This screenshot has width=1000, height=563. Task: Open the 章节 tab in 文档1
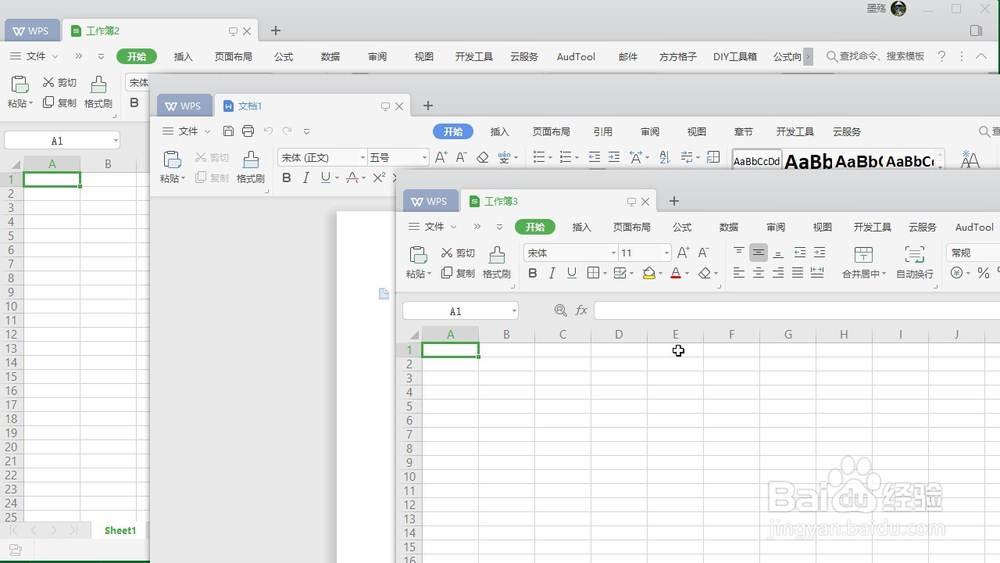743,131
